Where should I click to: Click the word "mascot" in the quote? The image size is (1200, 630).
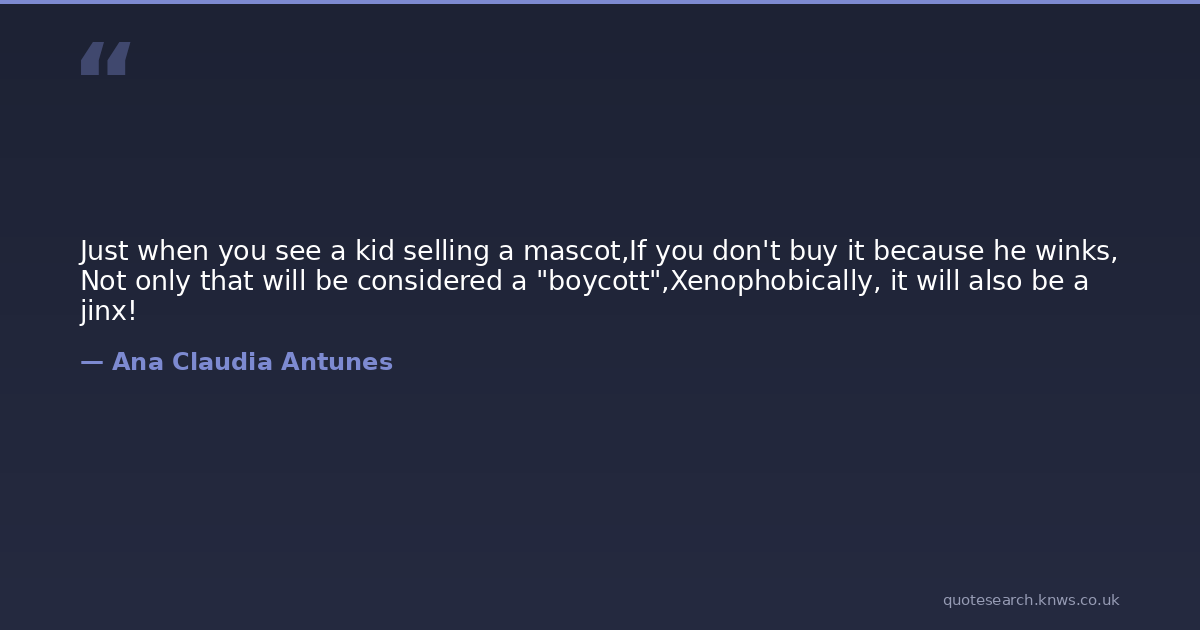coord(573,251)
